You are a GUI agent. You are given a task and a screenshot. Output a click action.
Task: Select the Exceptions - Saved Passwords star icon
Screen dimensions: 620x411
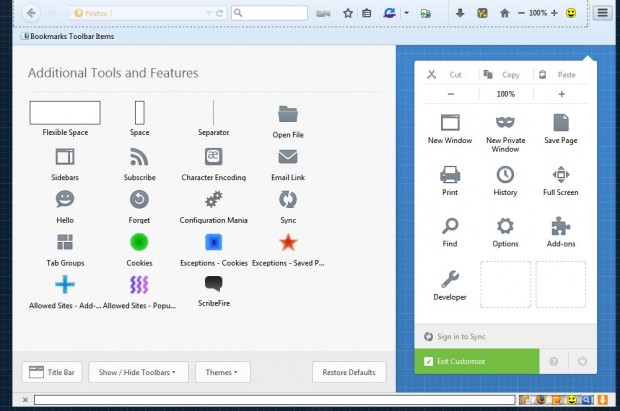click(288, 242)
